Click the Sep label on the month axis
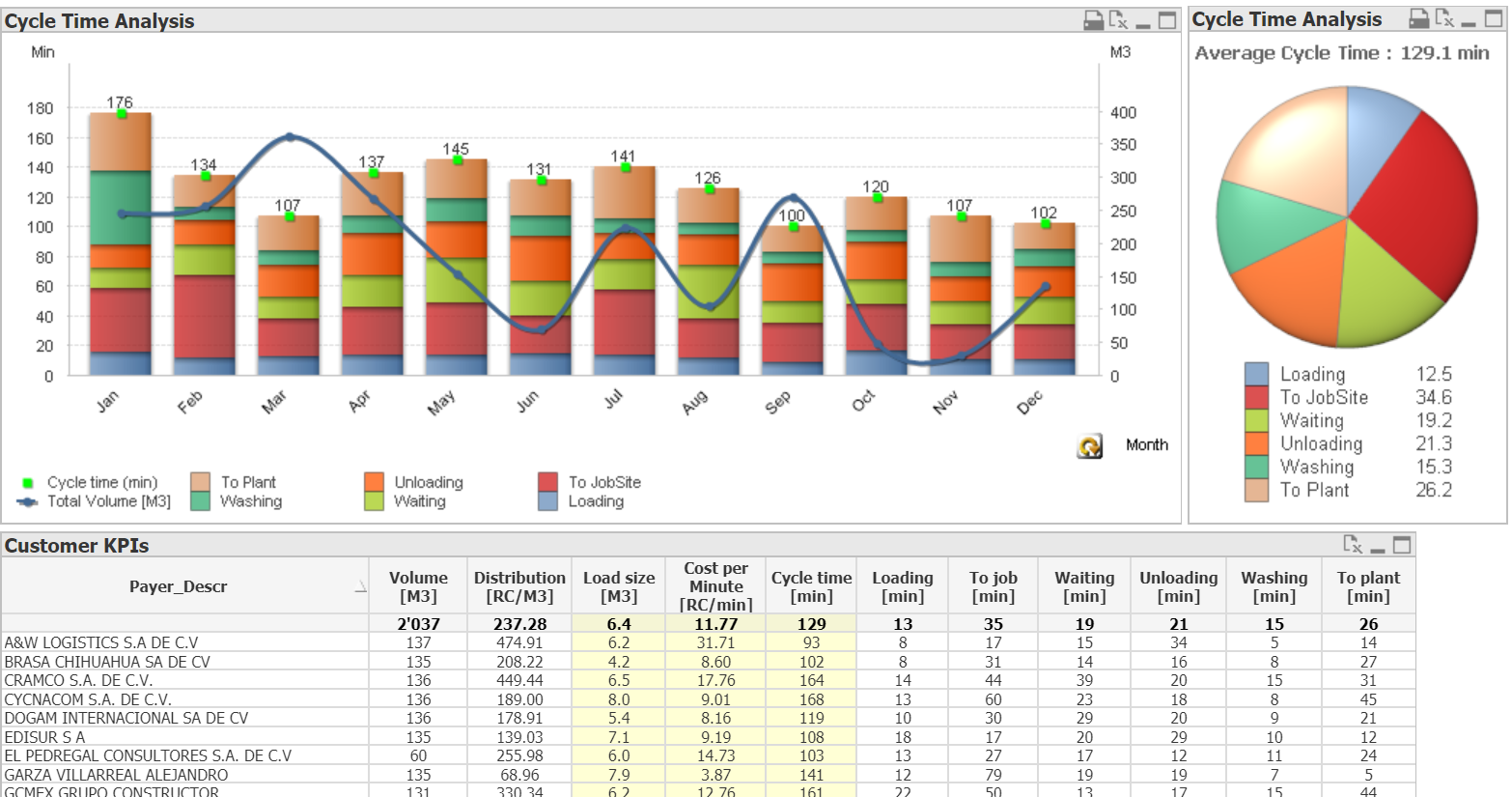The width and height of the screenshot is (1512, 797). (x=778, y=402)
